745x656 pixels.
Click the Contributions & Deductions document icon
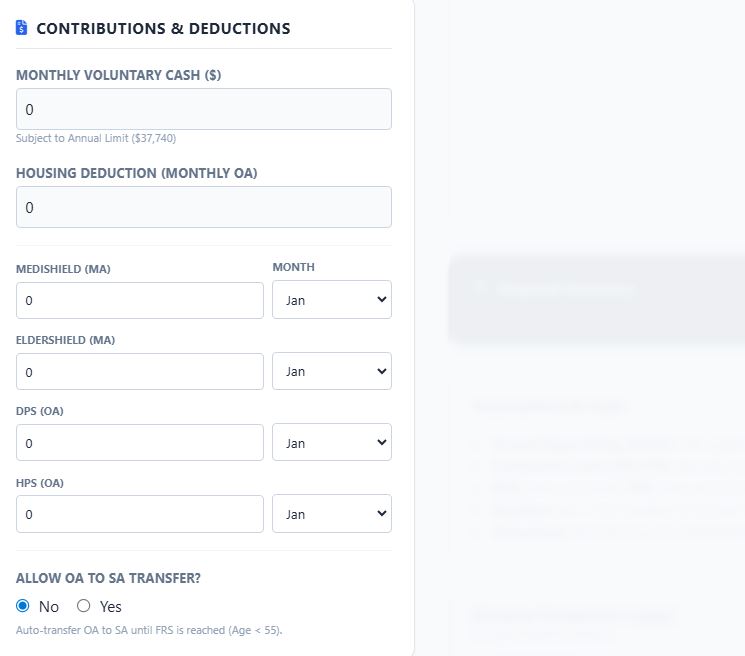tap(22, 28)
